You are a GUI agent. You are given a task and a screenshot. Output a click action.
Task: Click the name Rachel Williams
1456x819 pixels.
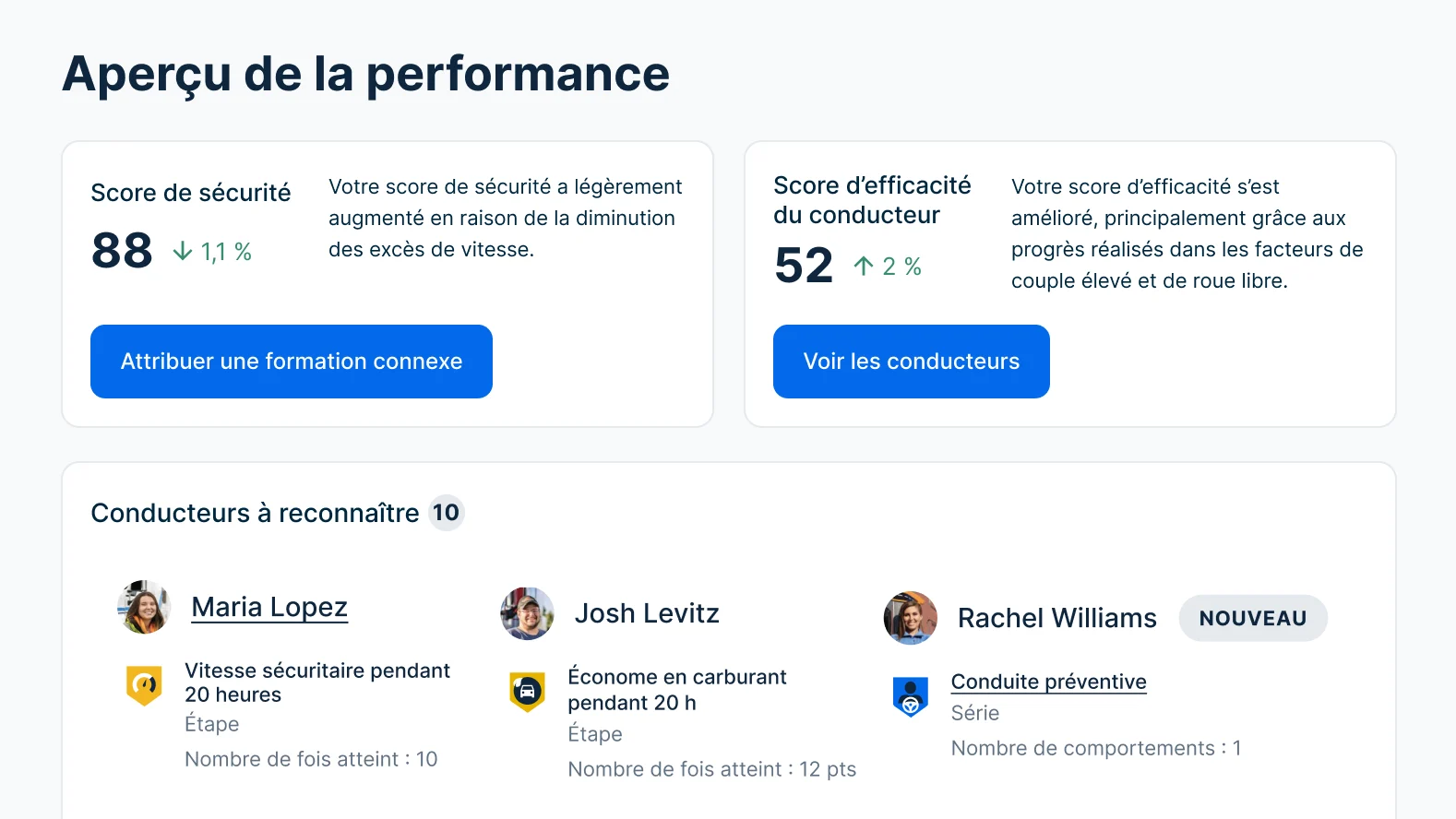(x=1057, y=618)
